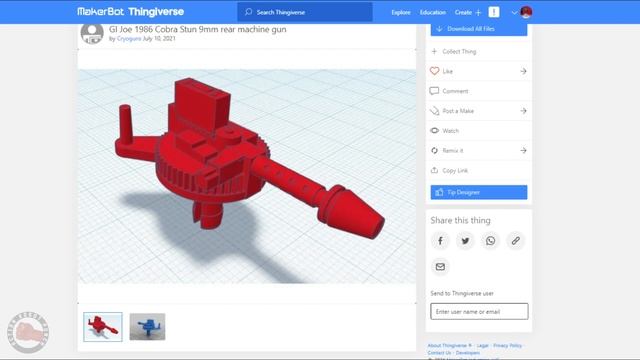Screen dimensions: 640x360
Task: Click the round copy link icon
Action: [x=516, y=241]
